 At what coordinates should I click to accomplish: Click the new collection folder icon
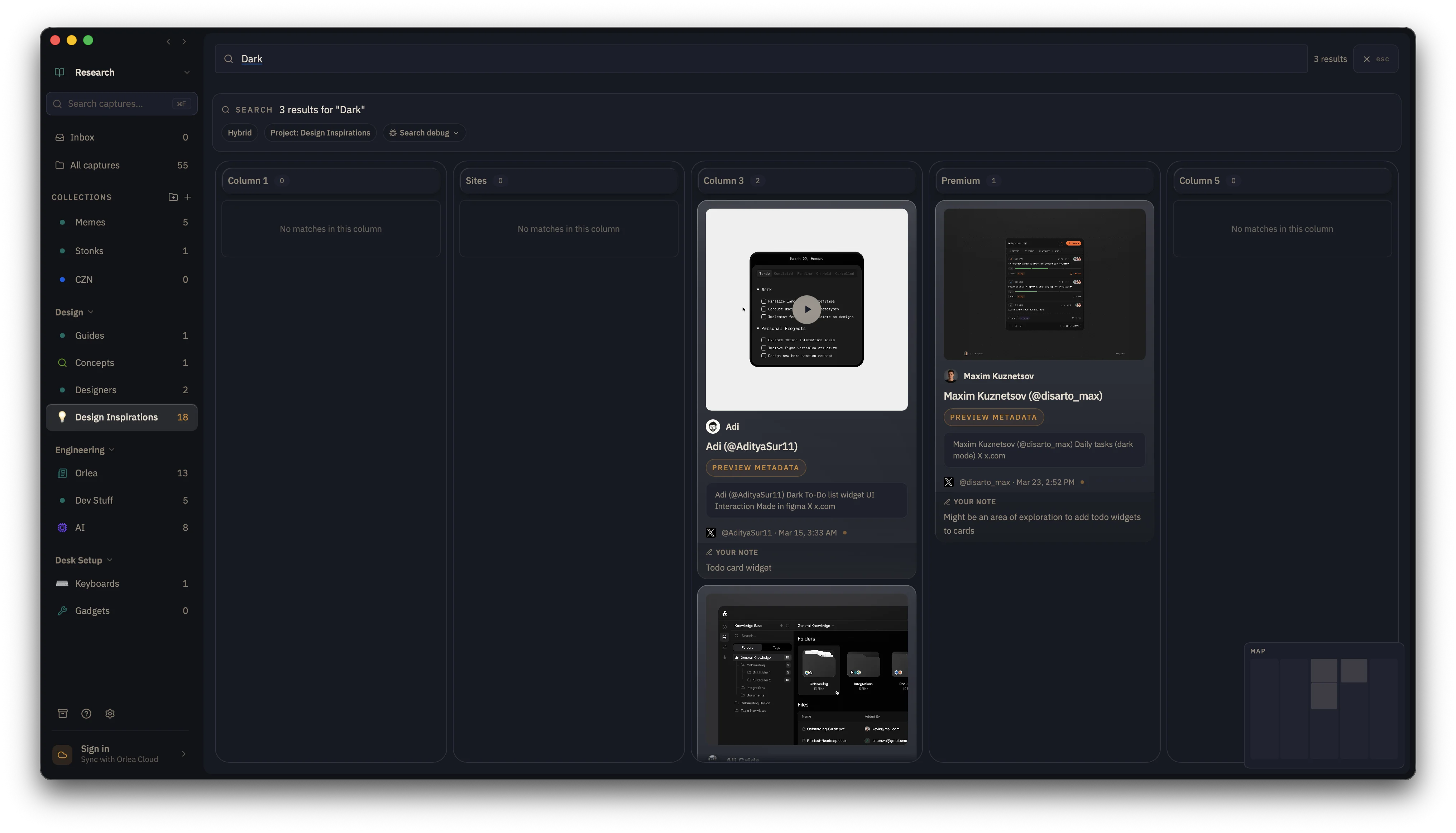coord(173,197)
